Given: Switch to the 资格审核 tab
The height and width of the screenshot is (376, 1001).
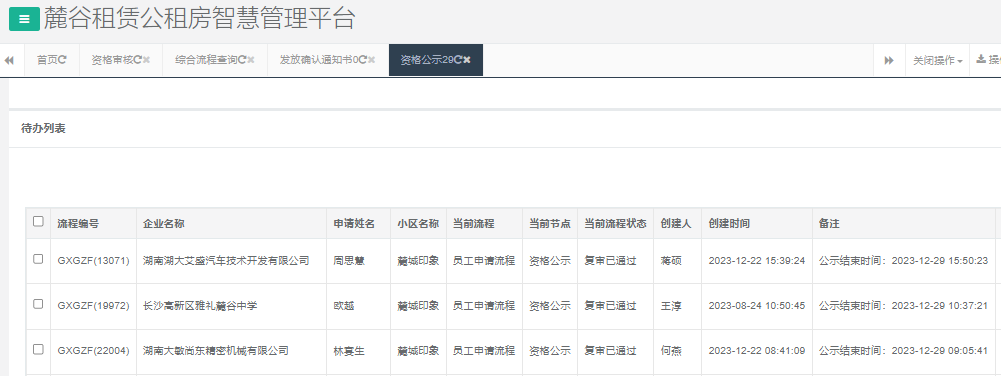Looking at the screenshot, I should [x=121, y=60].
